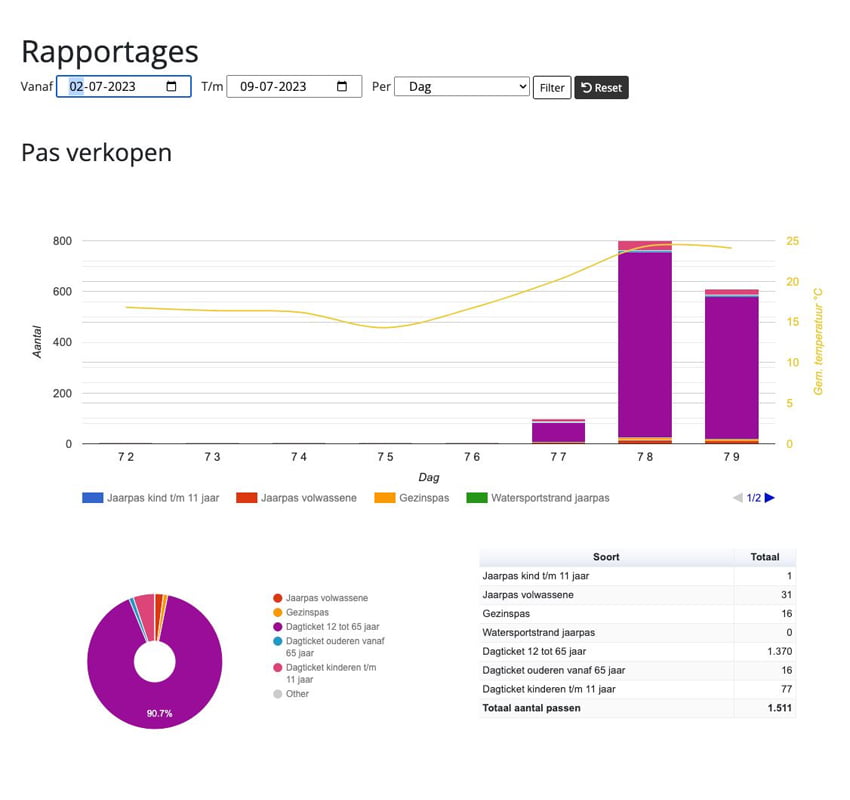Image resolution: width=850 pixels, height=800 pixels.
Task: Go to previous chart legend page
Action: [x=738, y=498]
